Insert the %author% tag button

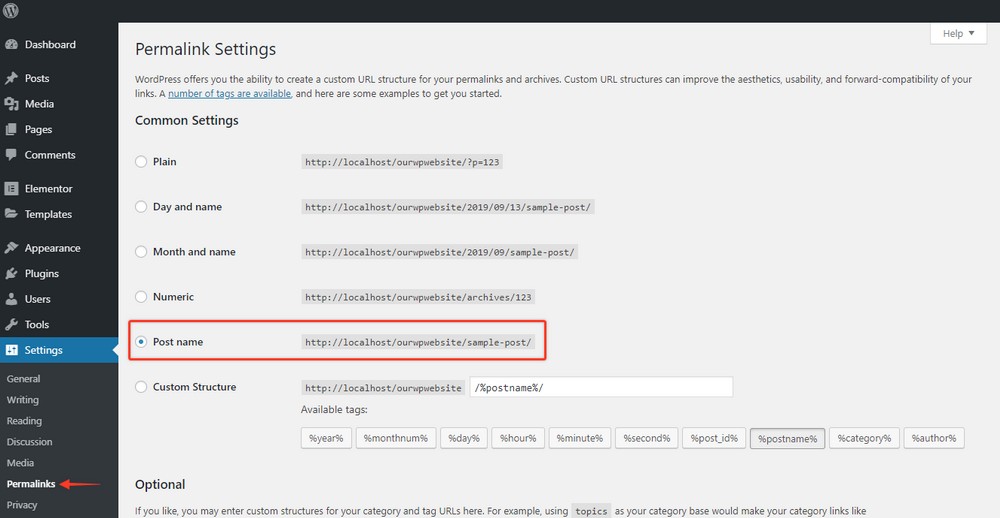click(934, 438)
